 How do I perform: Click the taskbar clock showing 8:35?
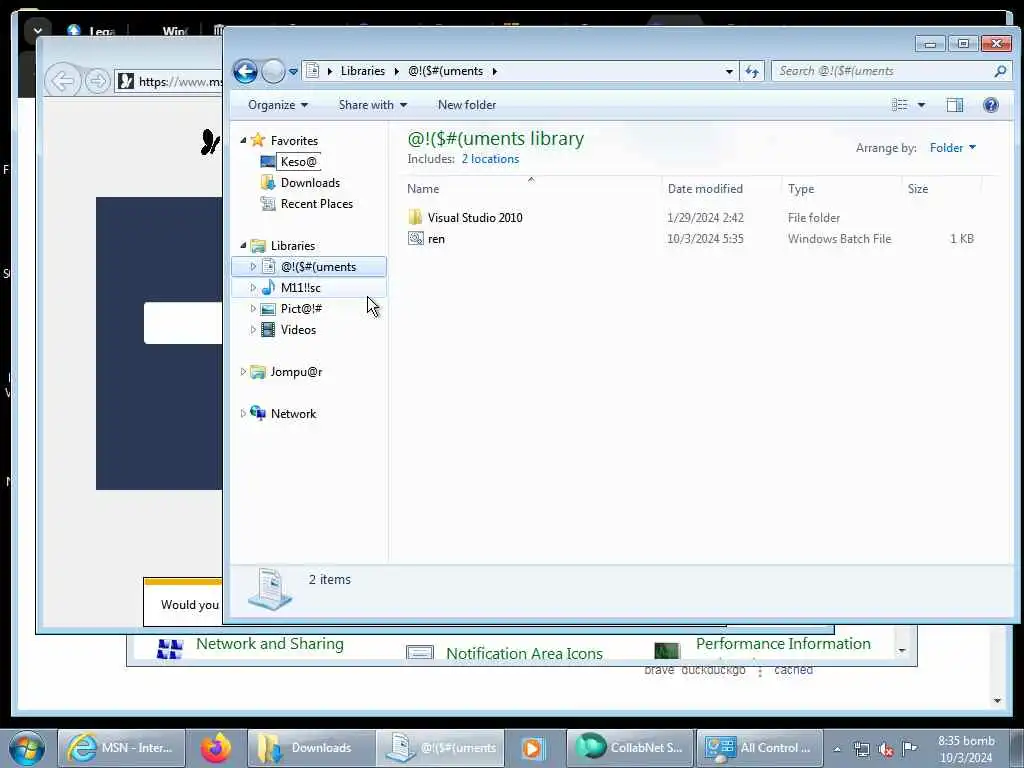click(x=966, y=749)
